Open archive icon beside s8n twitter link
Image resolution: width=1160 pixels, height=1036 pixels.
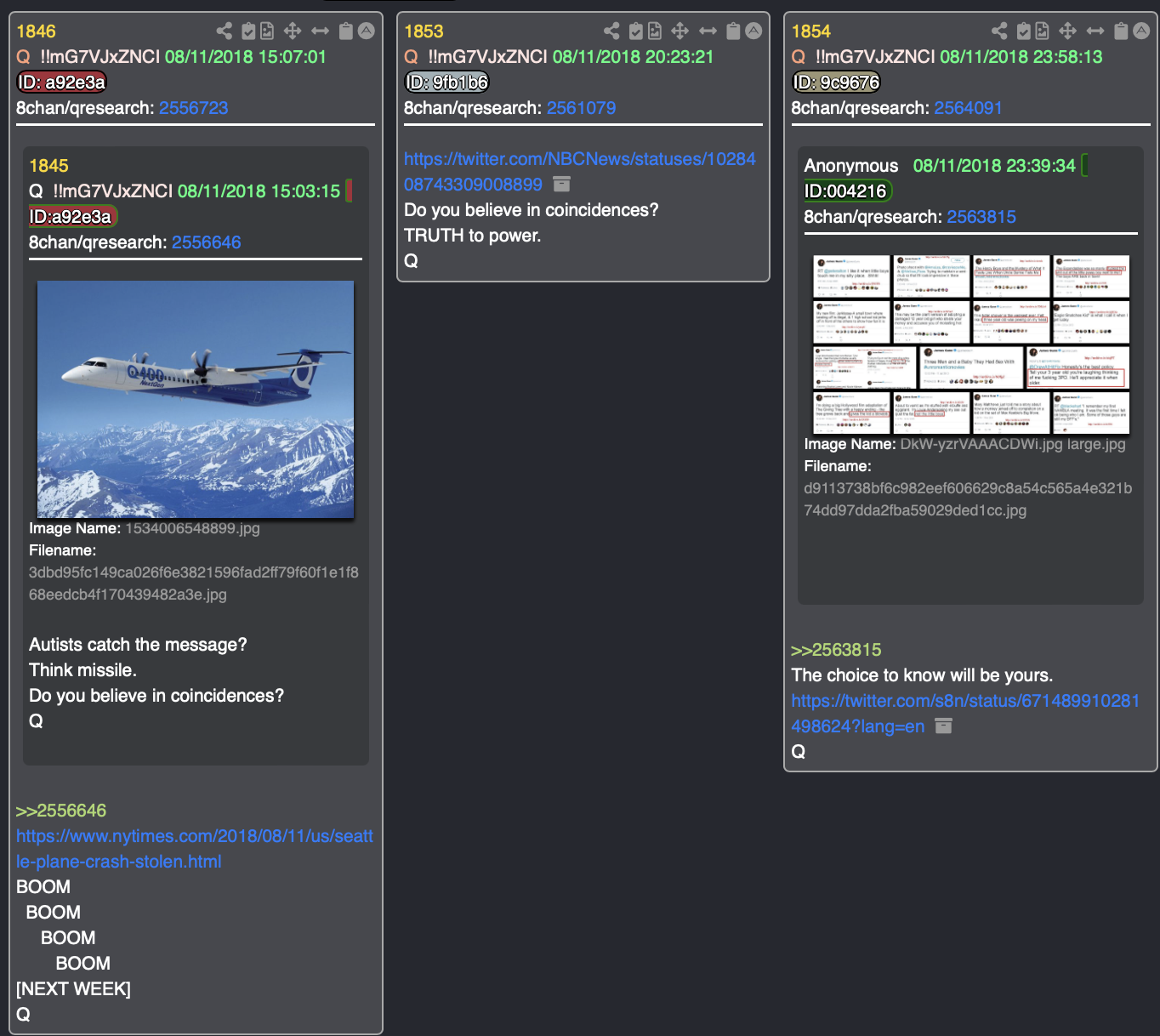(x=944, y=726)
